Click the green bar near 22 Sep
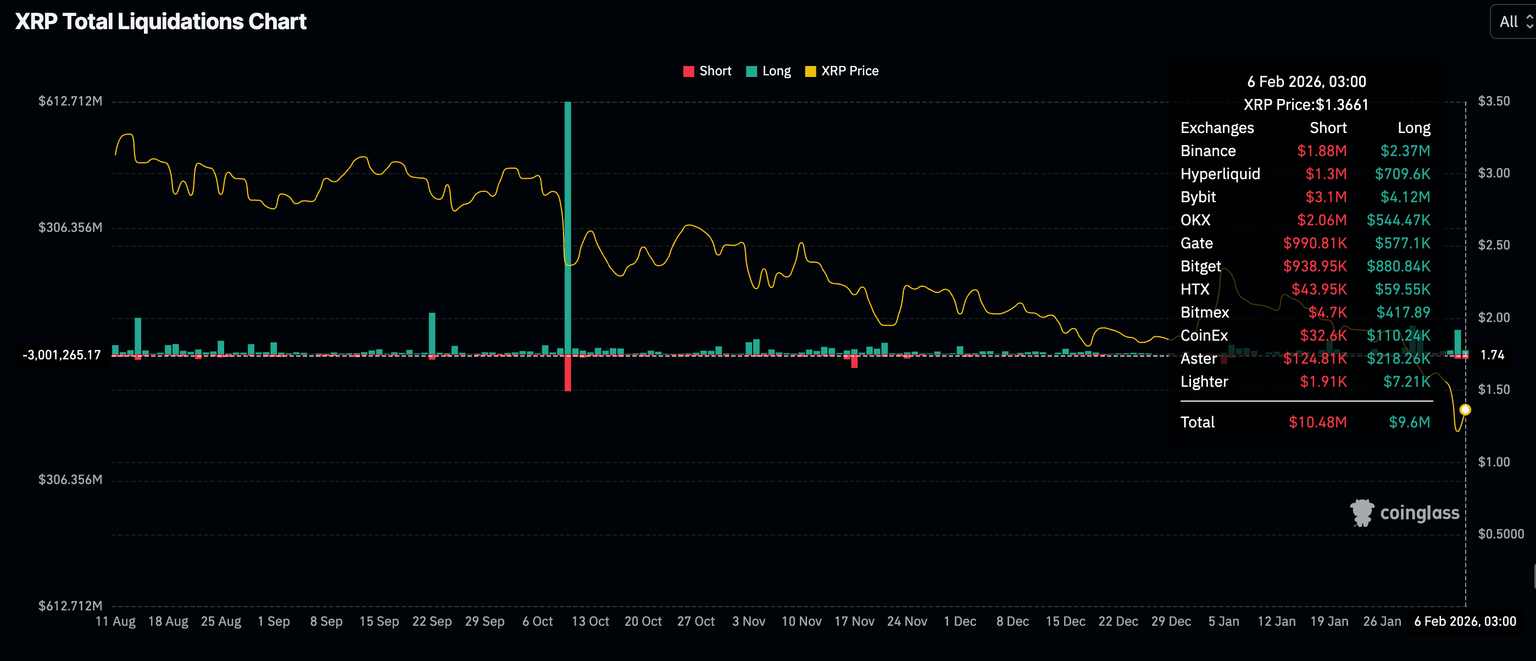This screenshot has height=661, width=1536. pos(432,333)
